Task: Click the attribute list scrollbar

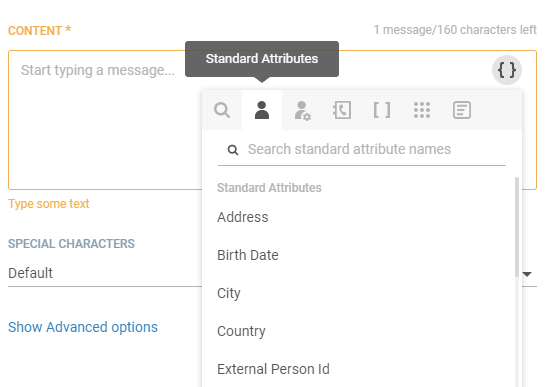Action: coord(517,227)
